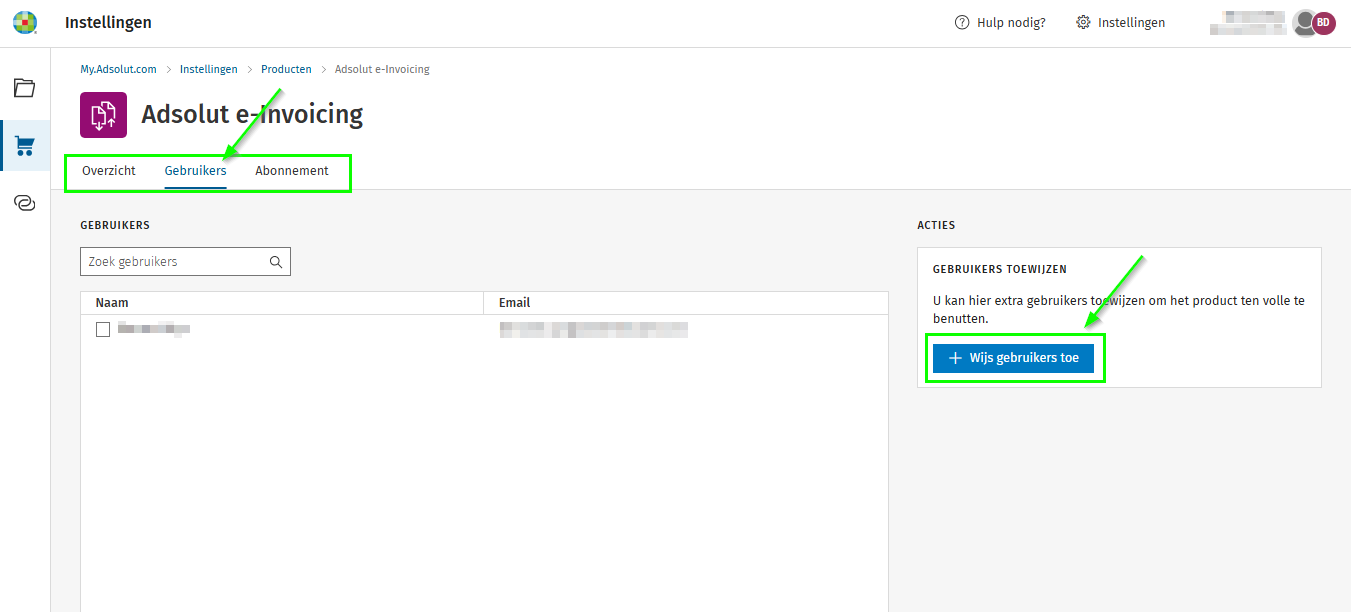Open the folder icon in left sidebar
The height and width of the screenshot is (612, 1351).
[25, 88]
